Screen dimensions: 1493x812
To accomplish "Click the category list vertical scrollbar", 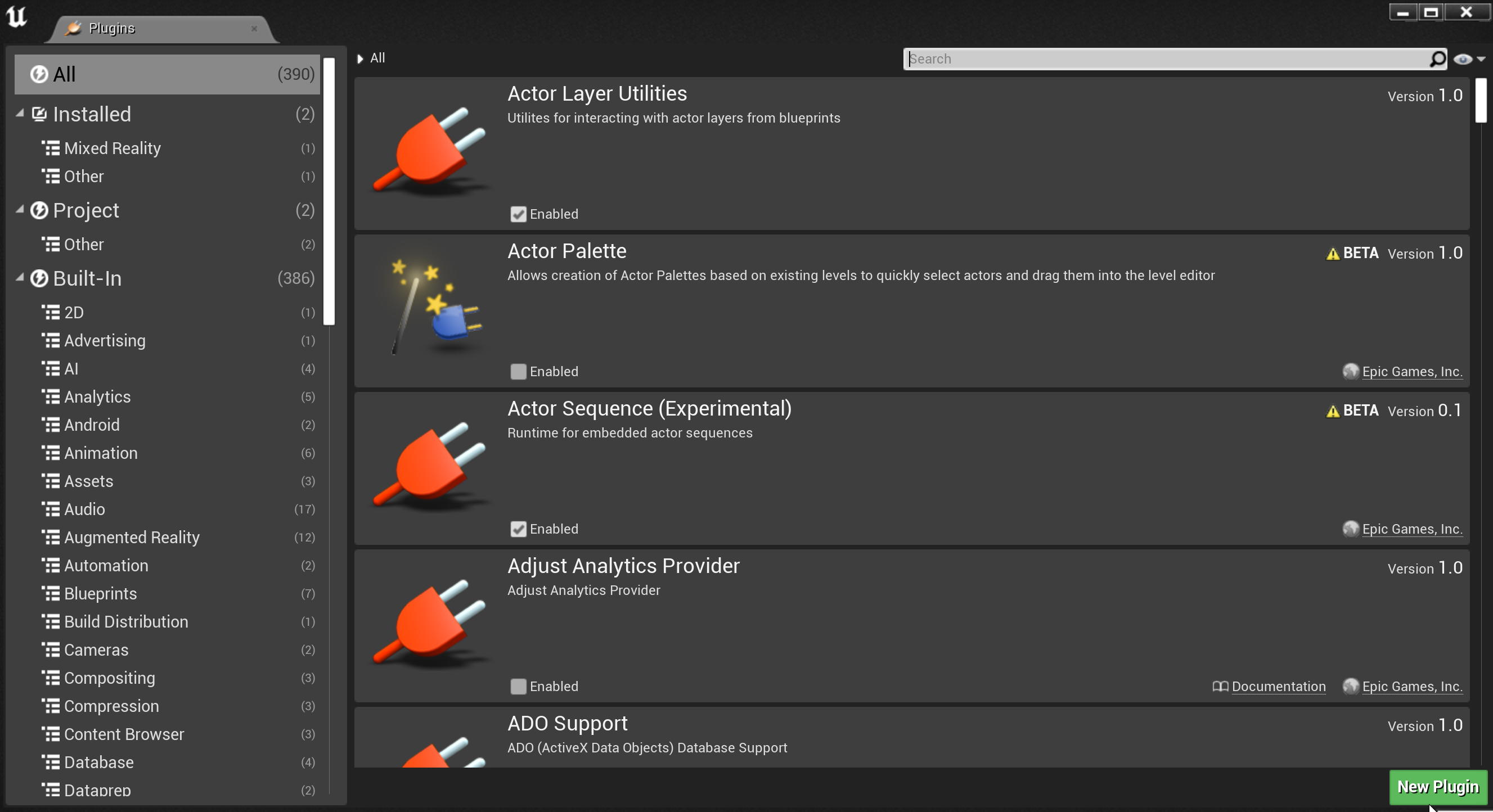I will pyautogui.click(x=329, y=191).
